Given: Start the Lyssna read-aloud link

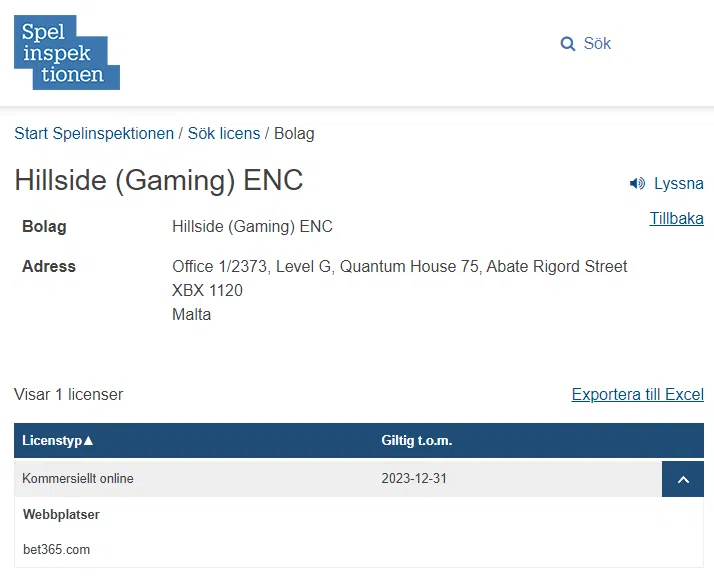Looking at the screenshot, I should coord(678,184).
